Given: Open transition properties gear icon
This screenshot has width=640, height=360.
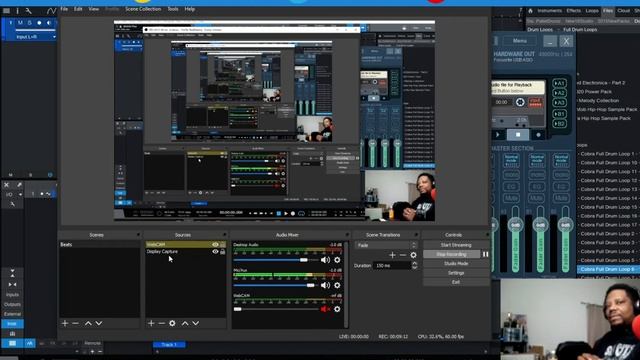Looking at the screenshot, I should 413,255.
